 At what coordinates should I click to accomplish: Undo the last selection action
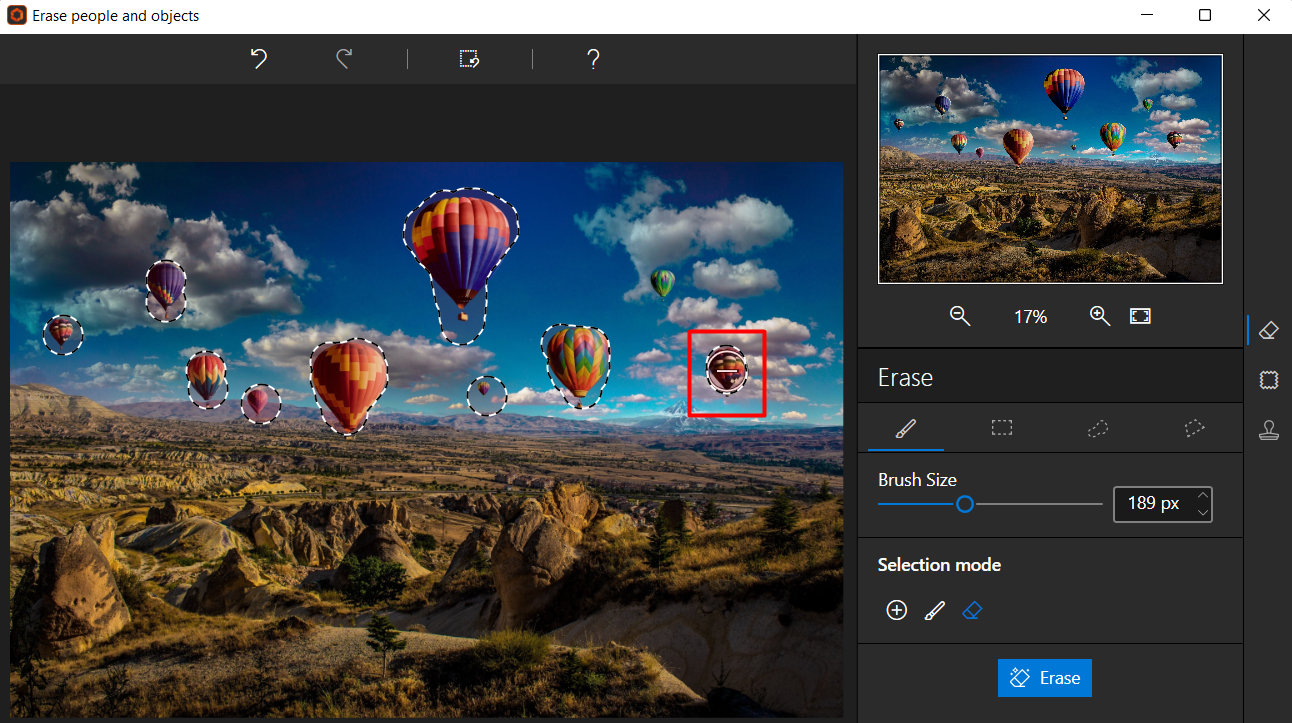click(259, 59)
